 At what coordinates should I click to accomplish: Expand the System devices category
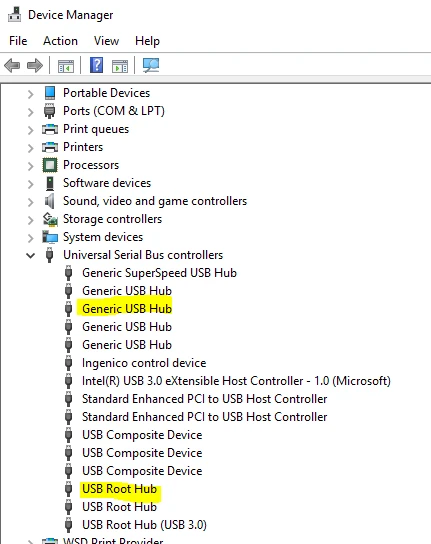31,238
